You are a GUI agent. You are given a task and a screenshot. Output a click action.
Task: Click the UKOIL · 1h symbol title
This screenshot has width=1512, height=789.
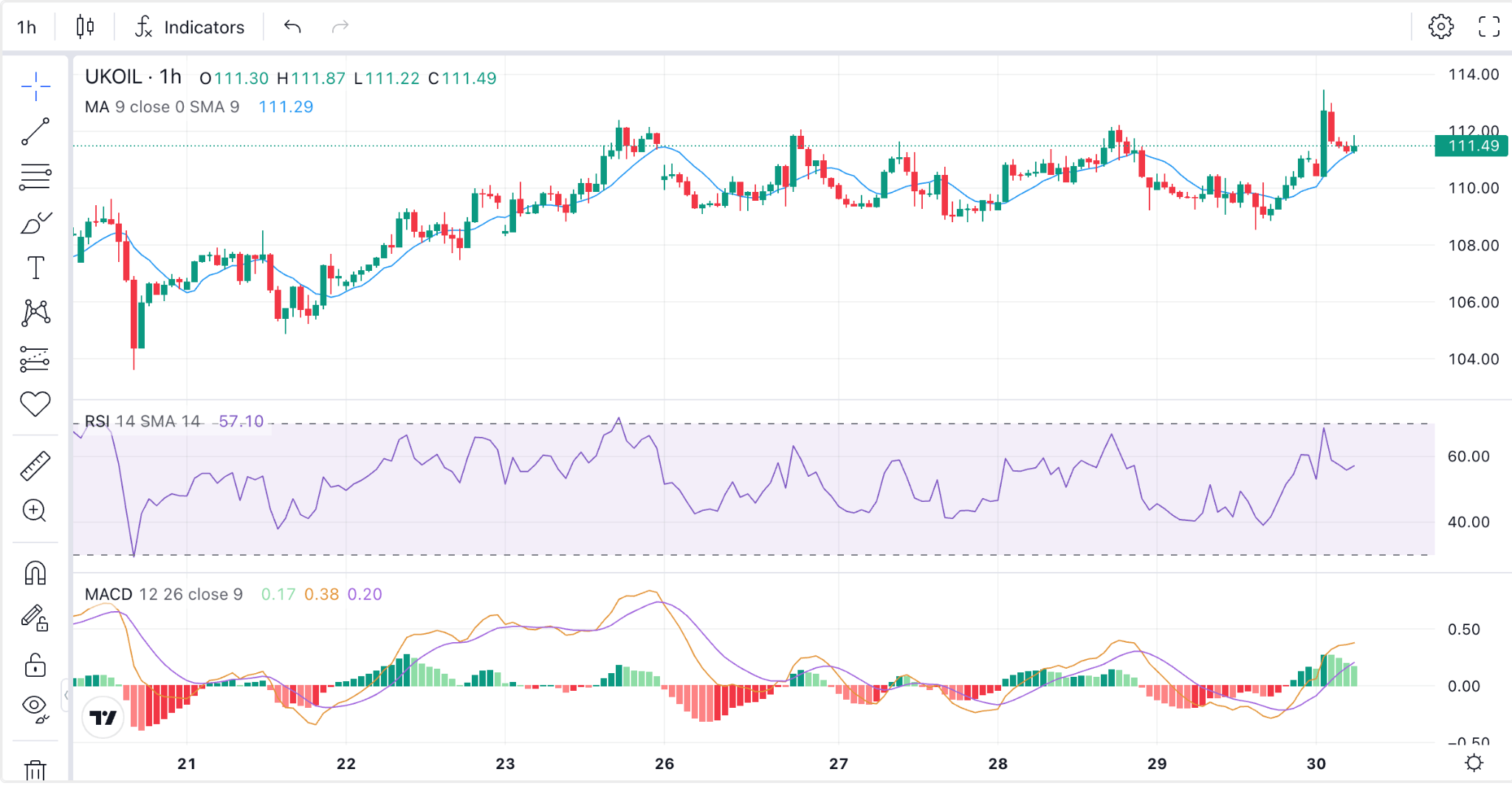click(x=133, y=77)
